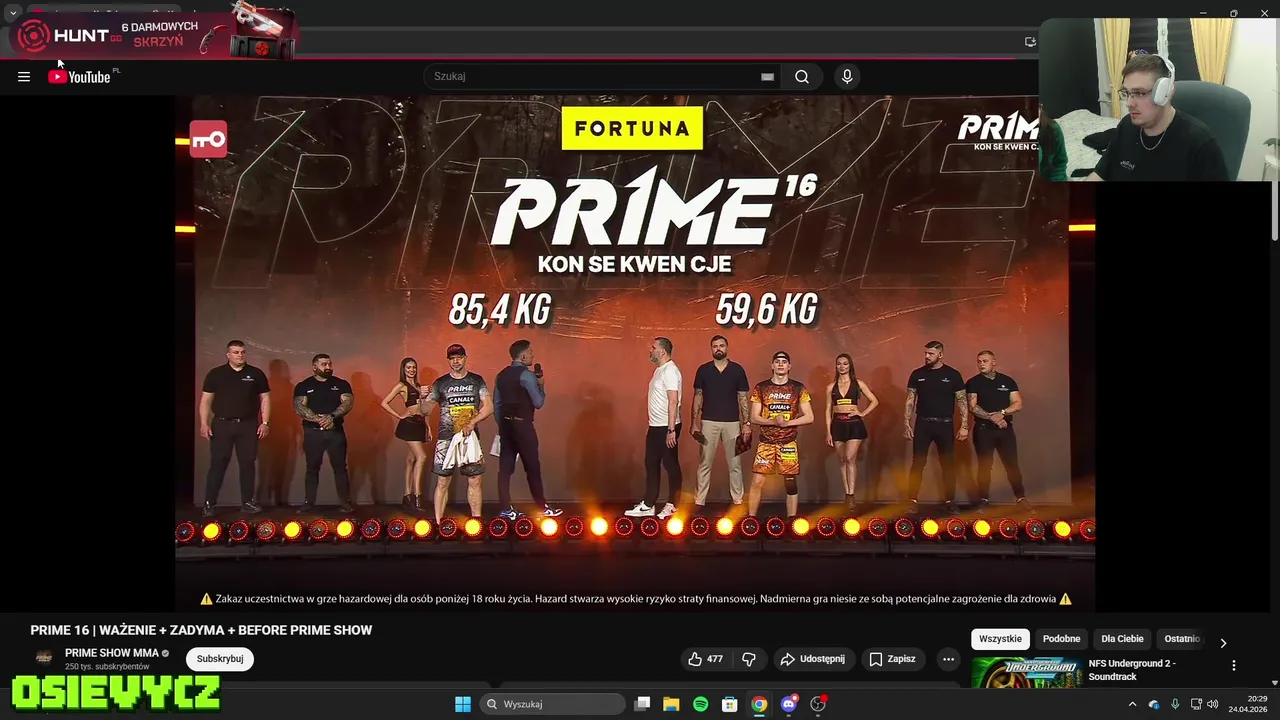Open the volume speaker tray icon
Viewport: 1280px width, 720px height.
click(1212, 704)
